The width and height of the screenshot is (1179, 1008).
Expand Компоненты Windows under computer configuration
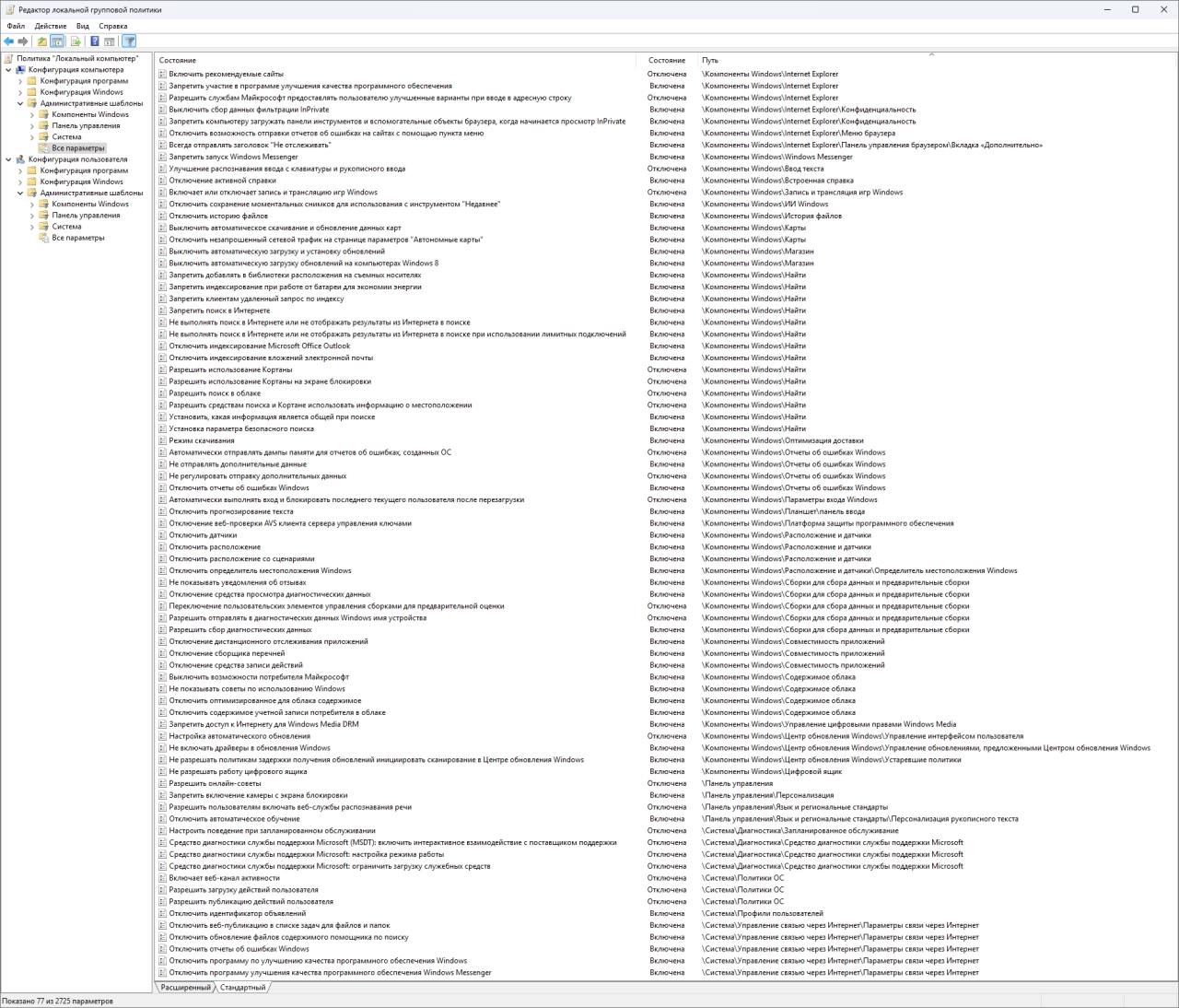click(x=32, y=114)
